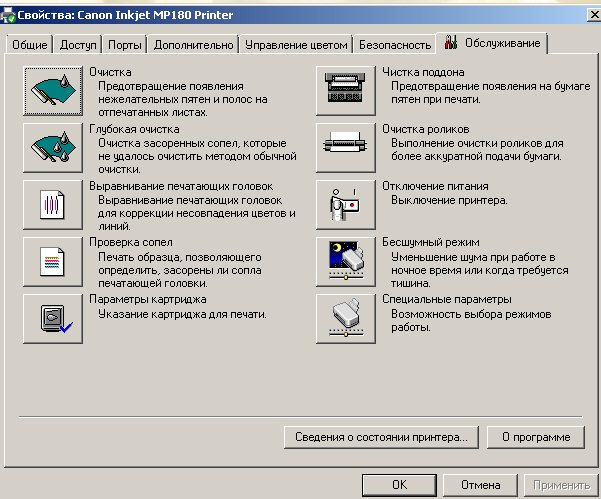Viewport: 601px width, 499px height.
Task: Switch to the Общие tab
Action: 29,45
